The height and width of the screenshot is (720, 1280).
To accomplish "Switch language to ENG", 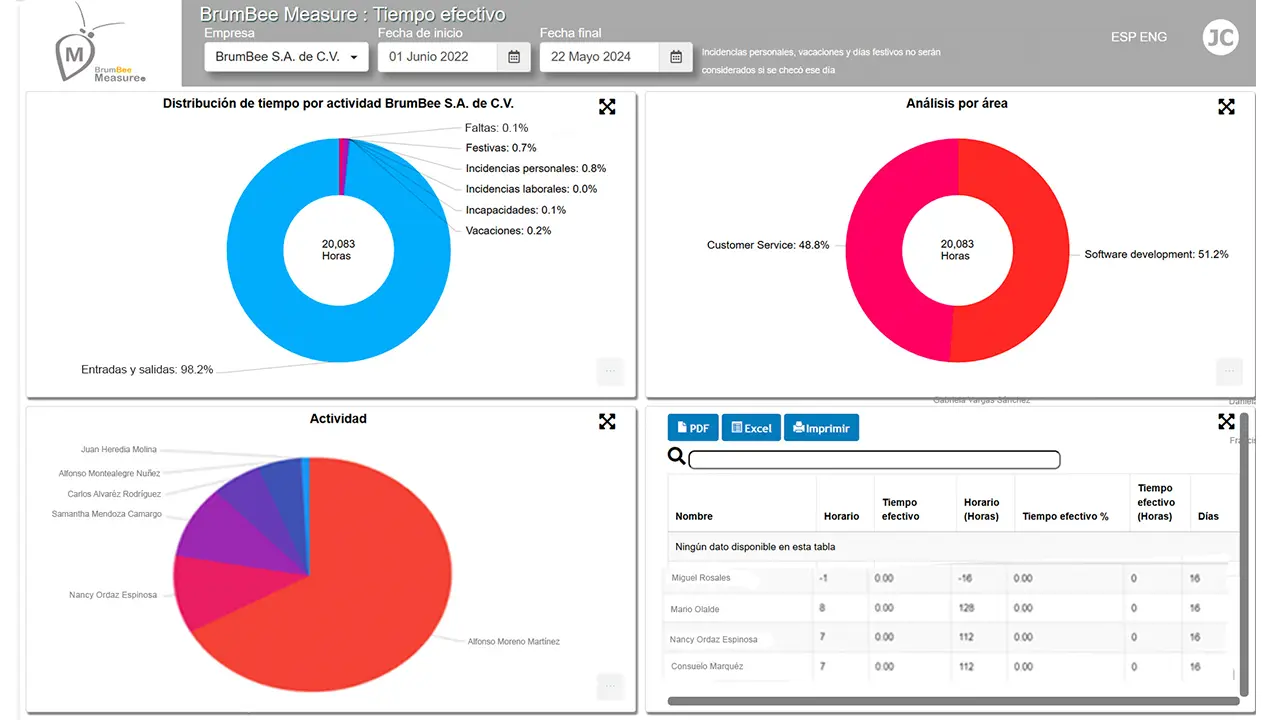I will point(1153,37).
